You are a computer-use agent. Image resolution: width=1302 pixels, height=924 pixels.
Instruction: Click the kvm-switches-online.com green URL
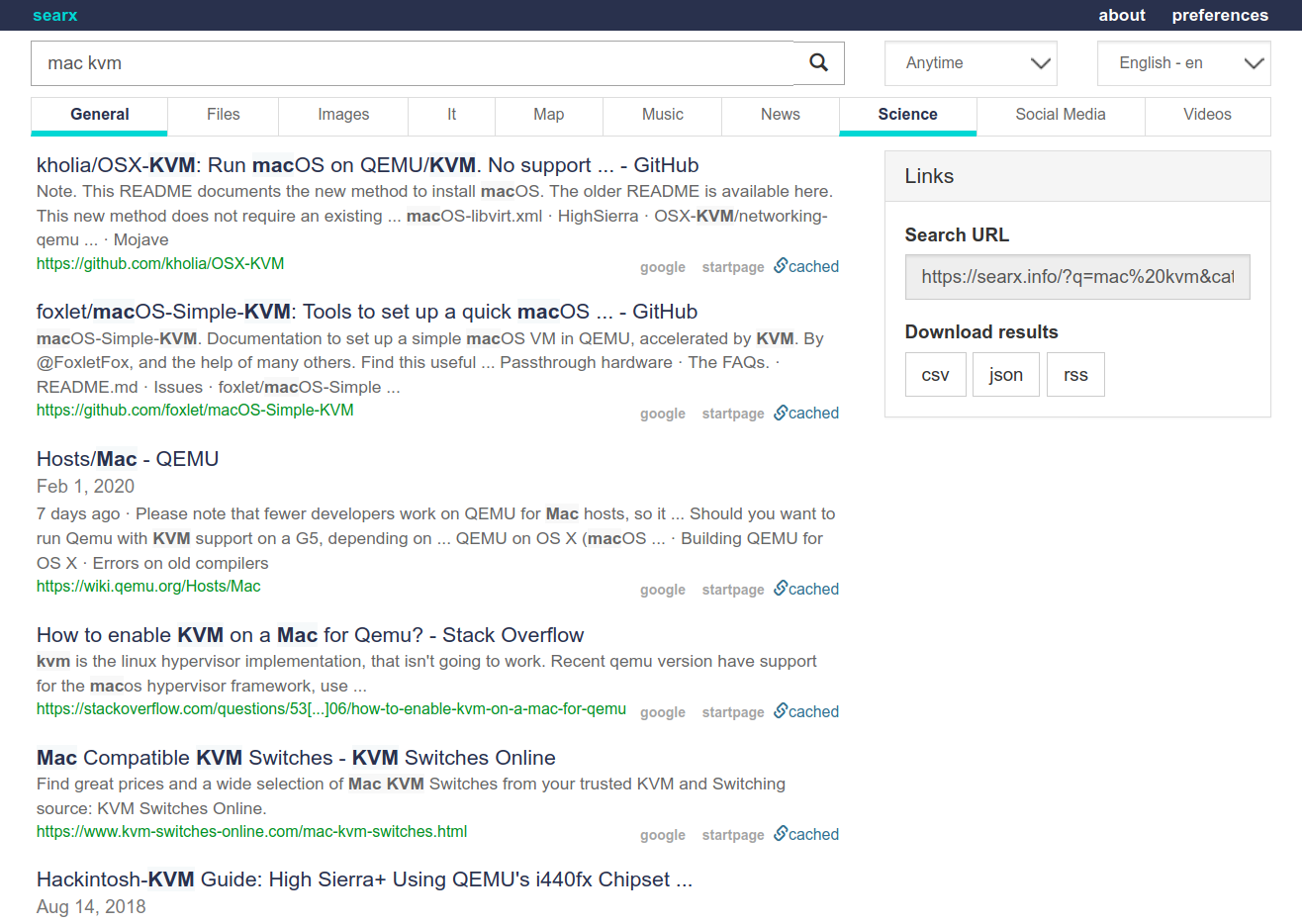click(251, 831)
